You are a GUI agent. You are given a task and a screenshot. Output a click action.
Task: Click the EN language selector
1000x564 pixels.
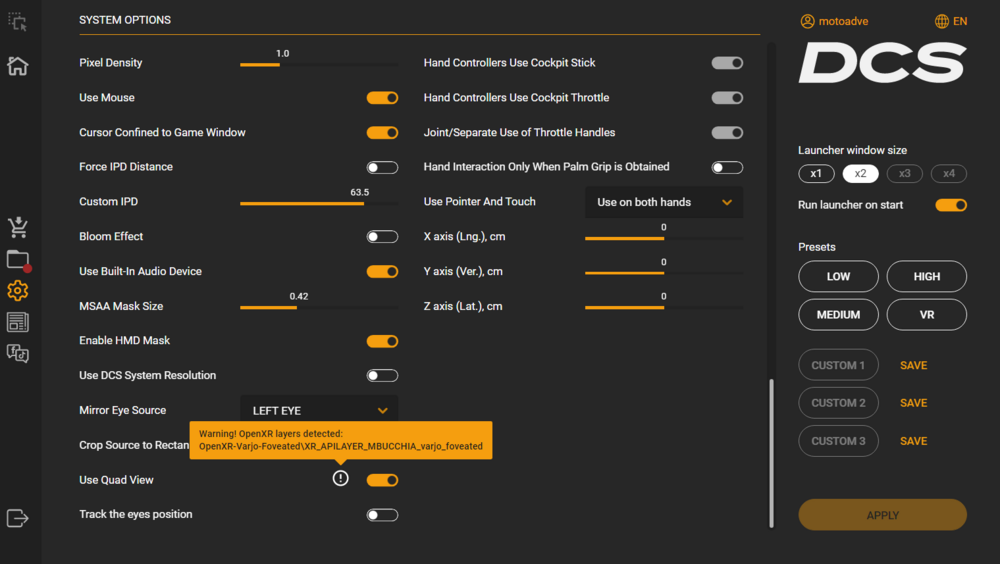pos(959,21)
